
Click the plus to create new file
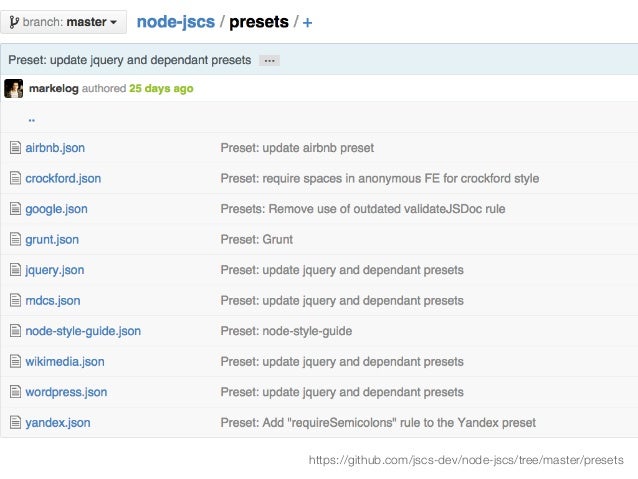[307, 22]
